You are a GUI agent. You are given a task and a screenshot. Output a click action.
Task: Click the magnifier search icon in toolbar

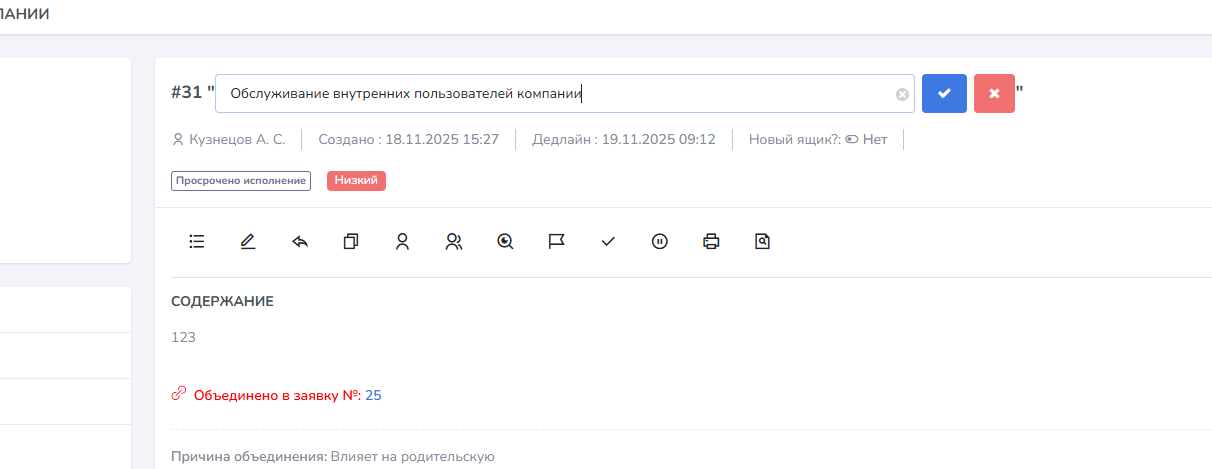(x=505, y=241)
